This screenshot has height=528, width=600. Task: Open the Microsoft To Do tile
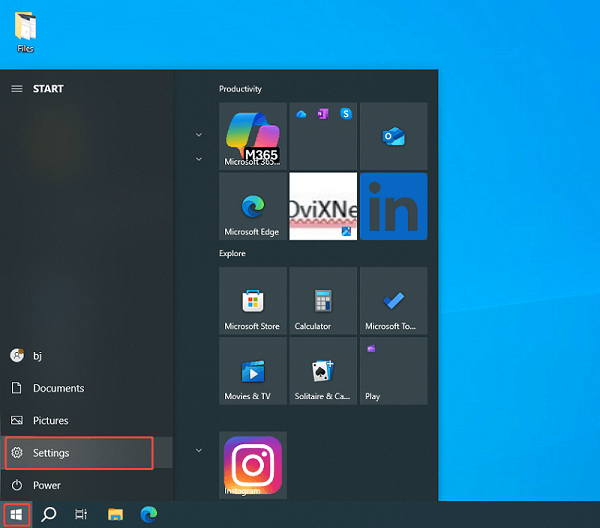click(x=393, y=301)
